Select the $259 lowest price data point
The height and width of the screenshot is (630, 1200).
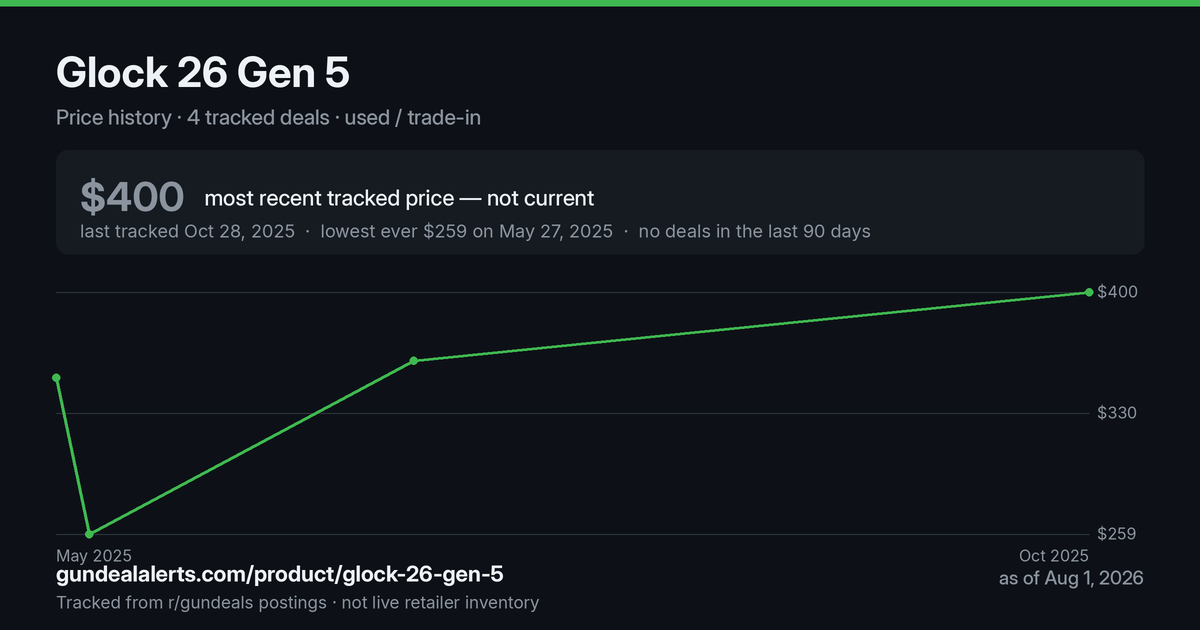click(x=89, y=534)
